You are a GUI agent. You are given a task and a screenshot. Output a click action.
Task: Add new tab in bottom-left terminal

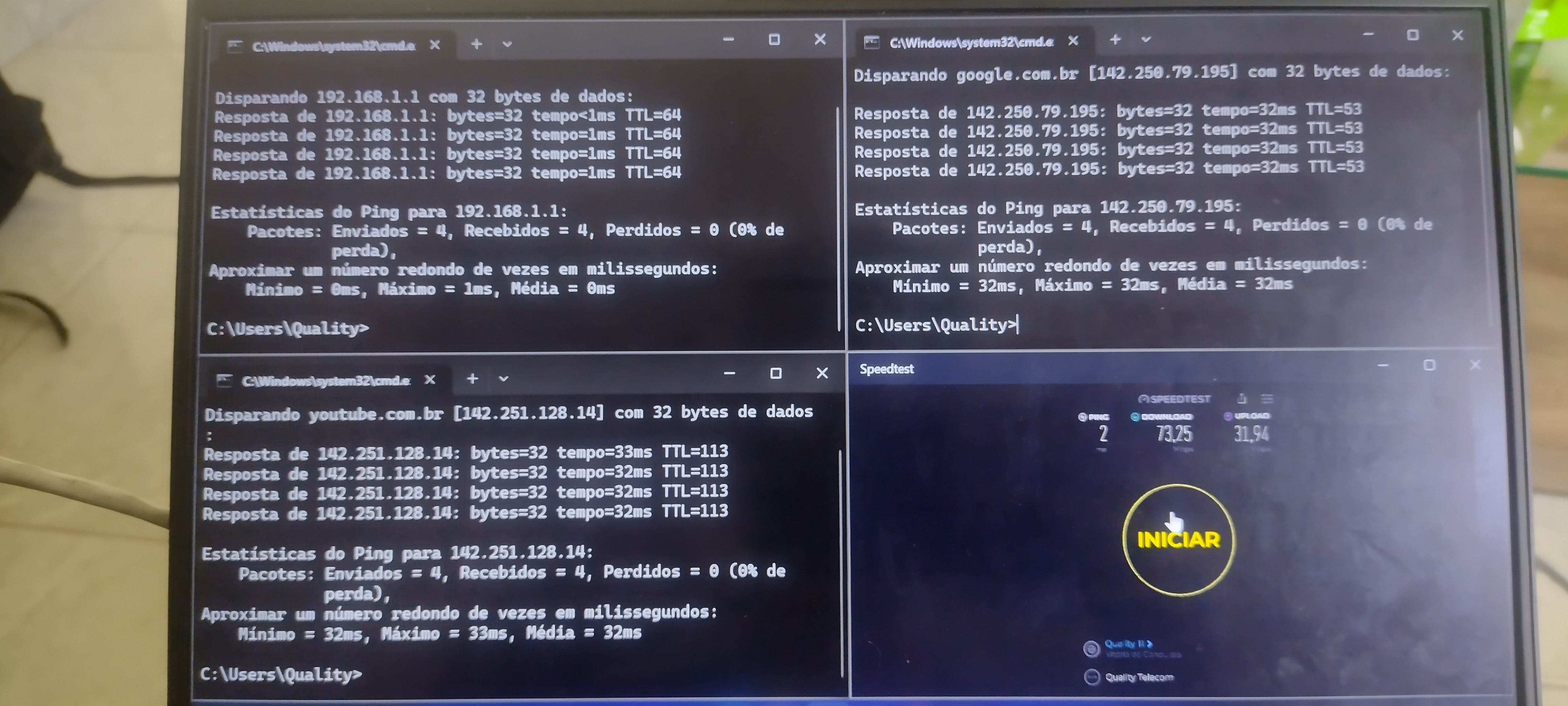click(472, 379)
